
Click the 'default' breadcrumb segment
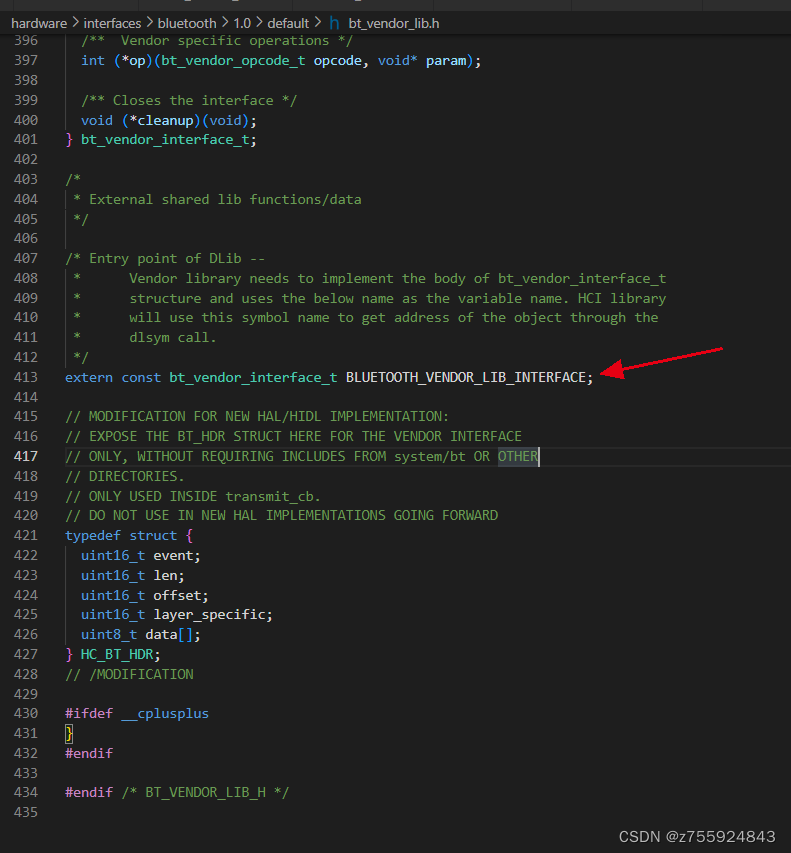(x=288, y=23)
